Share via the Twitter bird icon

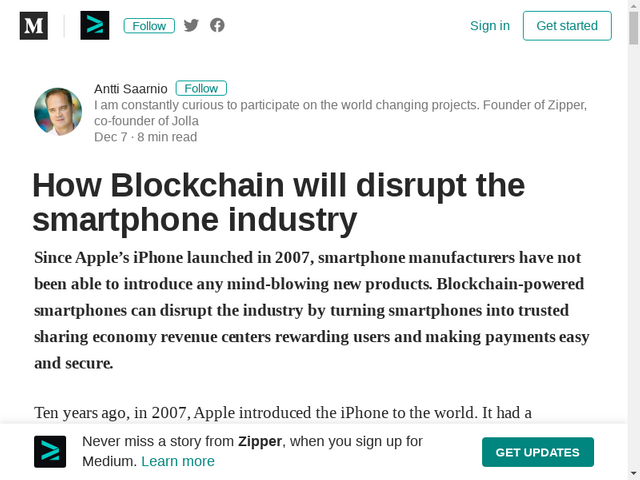pos(191,25)
